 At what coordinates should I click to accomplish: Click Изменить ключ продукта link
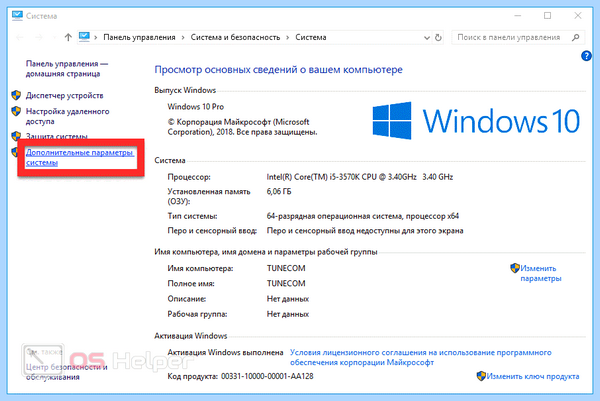(533, 376)
